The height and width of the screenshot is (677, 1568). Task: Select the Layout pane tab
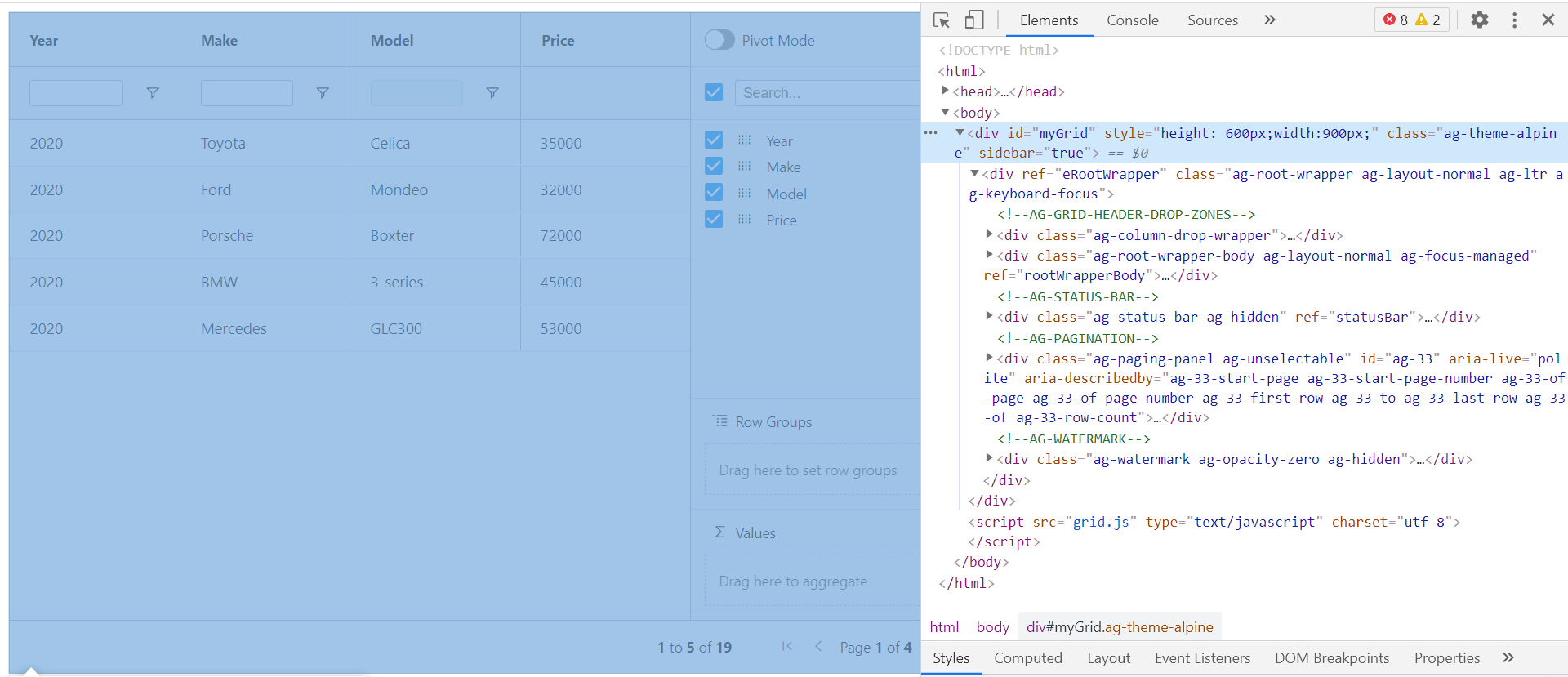[x=1108, y=658]
